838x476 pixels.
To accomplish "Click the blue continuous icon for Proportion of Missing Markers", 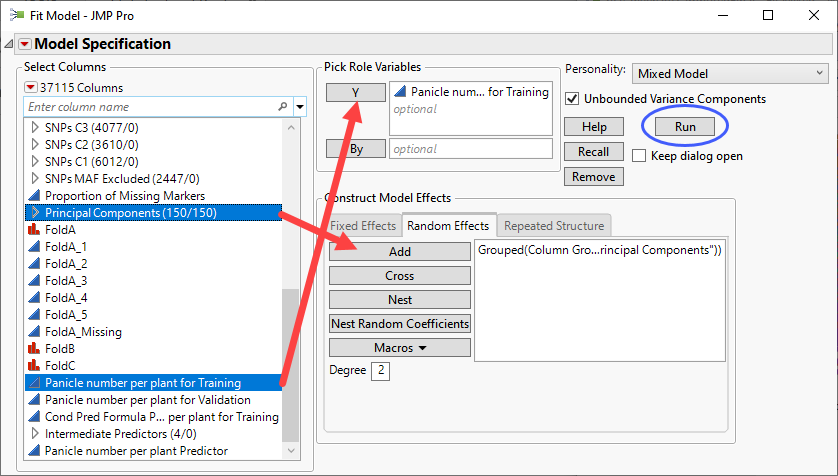I will (33, 196).
